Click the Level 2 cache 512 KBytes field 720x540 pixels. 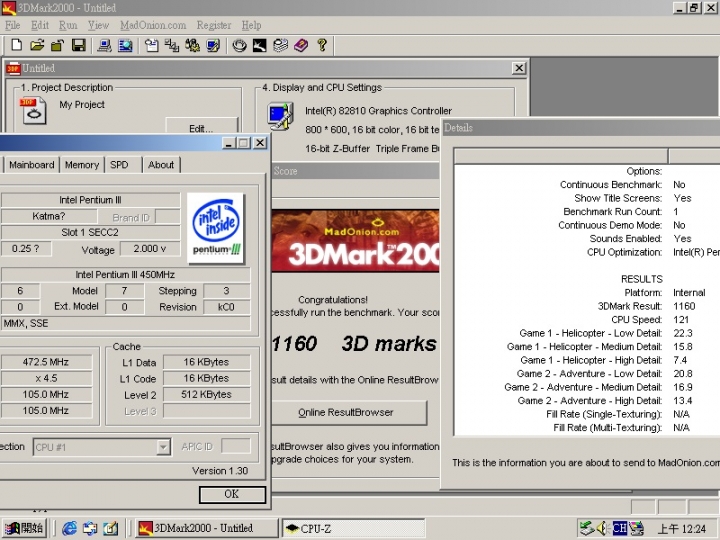click(x=207, y=394)
